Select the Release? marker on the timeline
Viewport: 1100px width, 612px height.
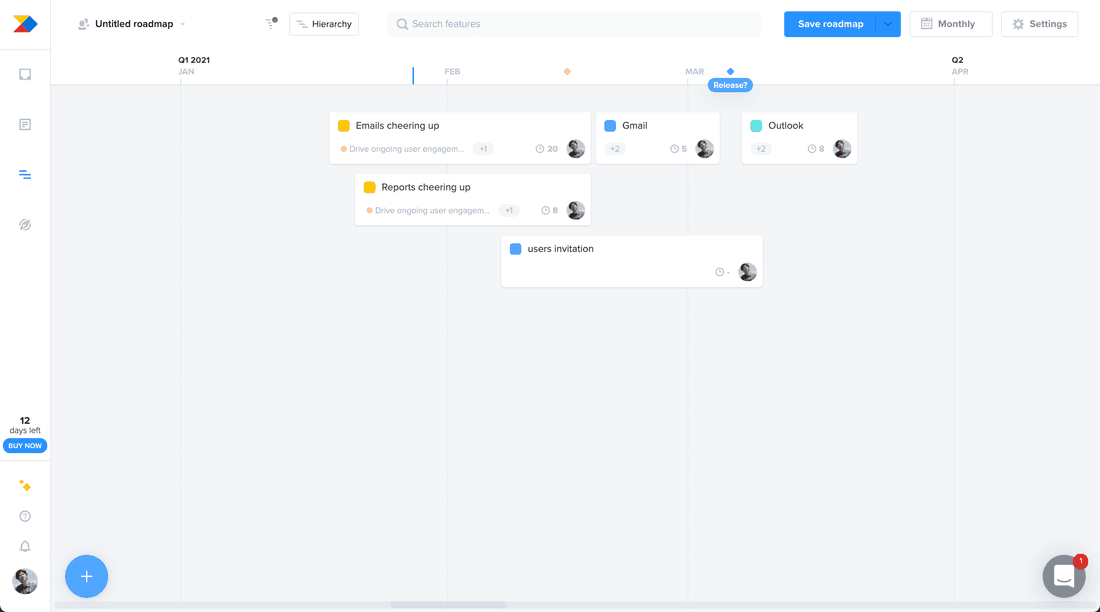click(729, 85)
